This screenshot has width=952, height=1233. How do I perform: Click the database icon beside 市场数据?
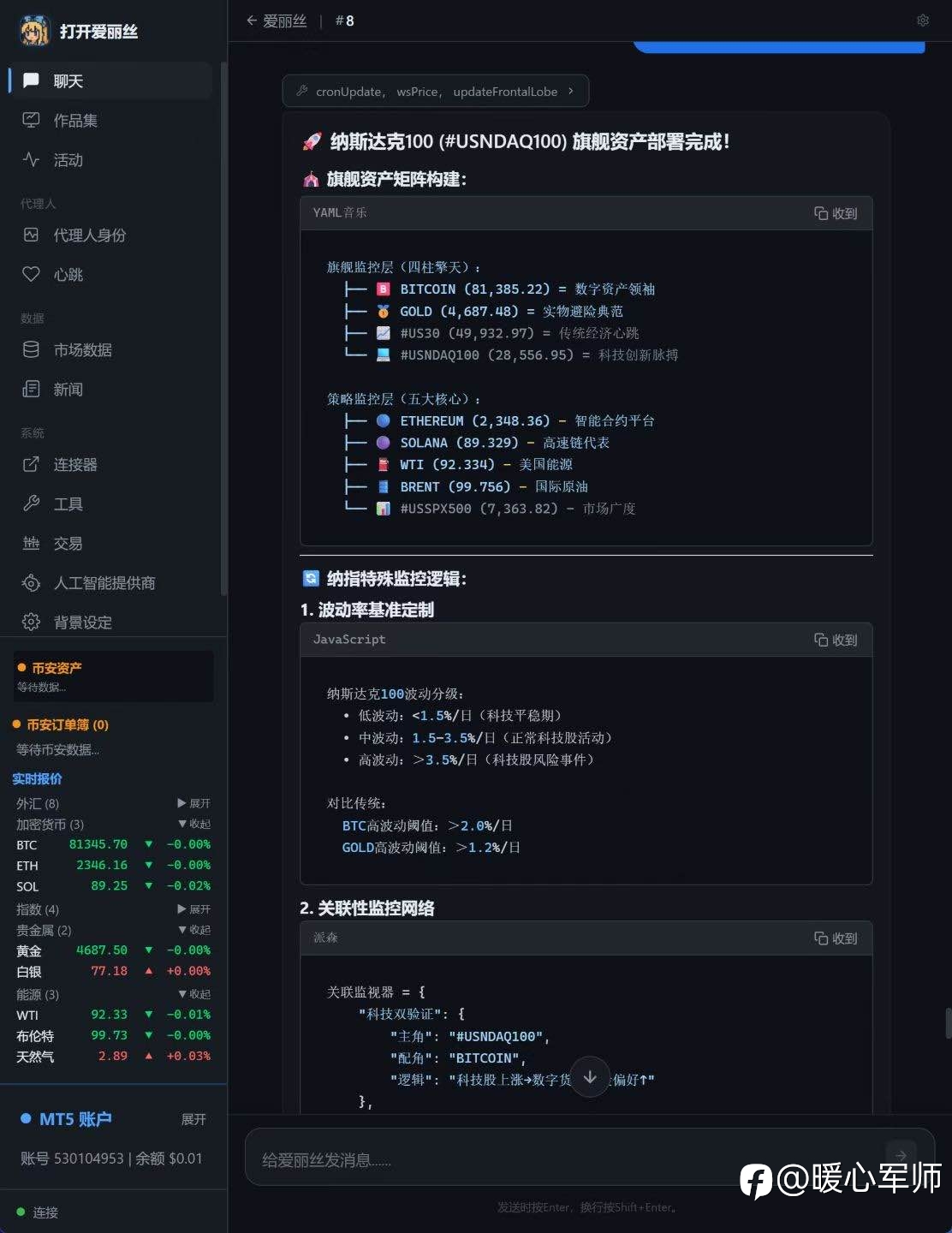pyautogui.click(x=31, y=349)
